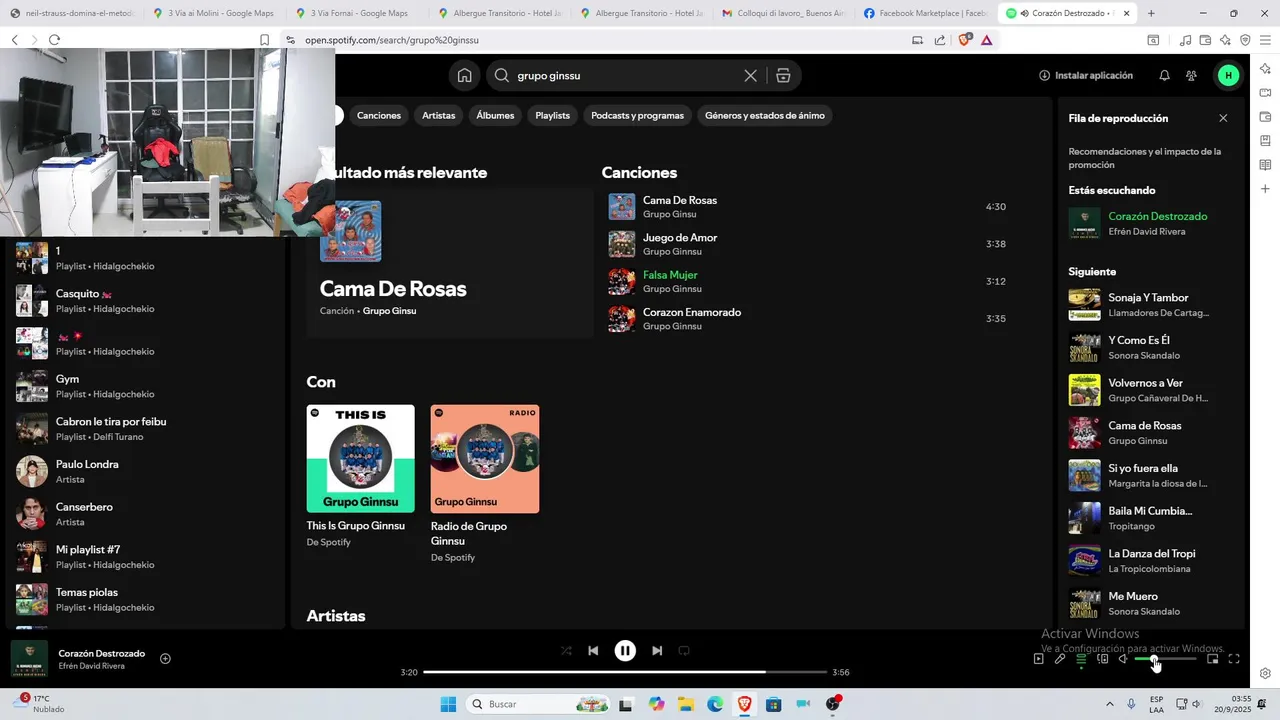Open Paulo Londra artist in library

(x=145, y=471)
